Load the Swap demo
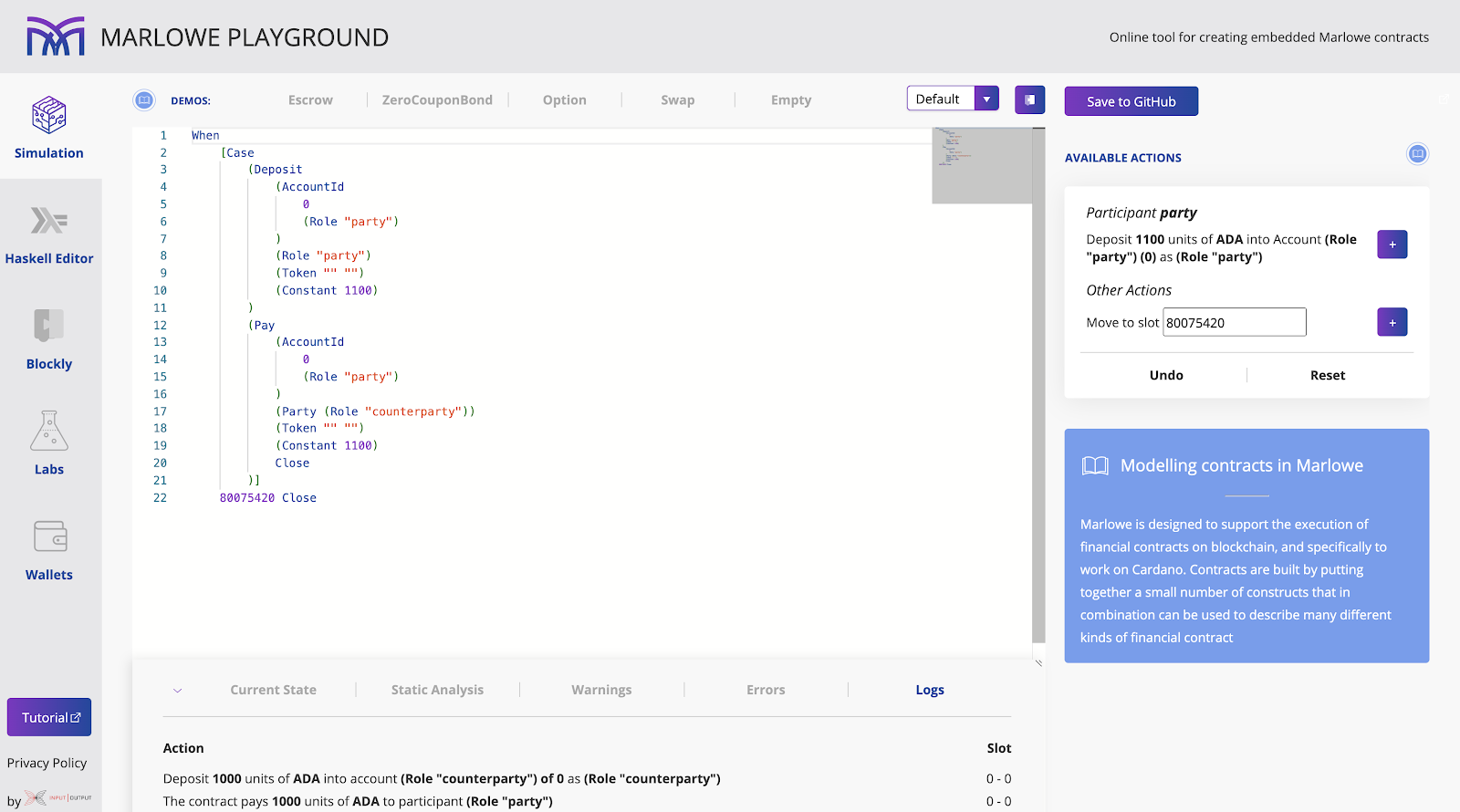Screen dimensions: 1460x812 click(678, 100)
